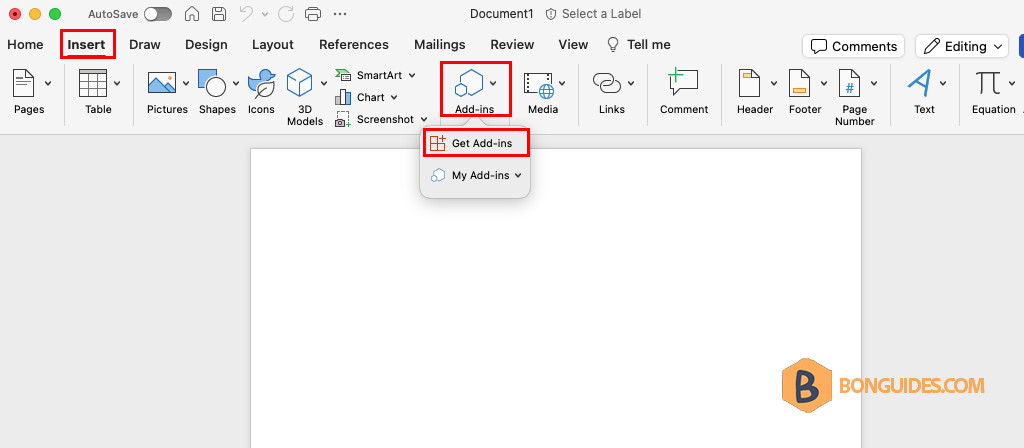1024x448 pixels.
Task: Switch to the Insert tab
Action: pyautogui.click(x=87, y=44)
